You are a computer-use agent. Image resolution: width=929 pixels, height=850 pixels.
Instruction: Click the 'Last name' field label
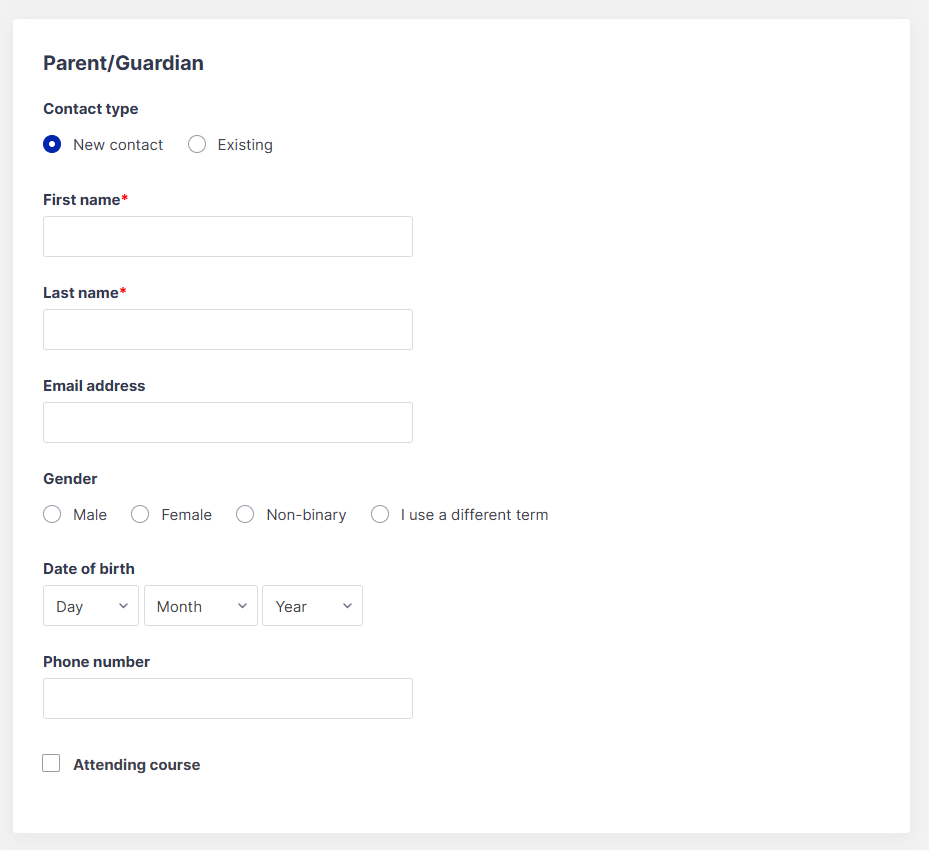[x=80, y=293]
